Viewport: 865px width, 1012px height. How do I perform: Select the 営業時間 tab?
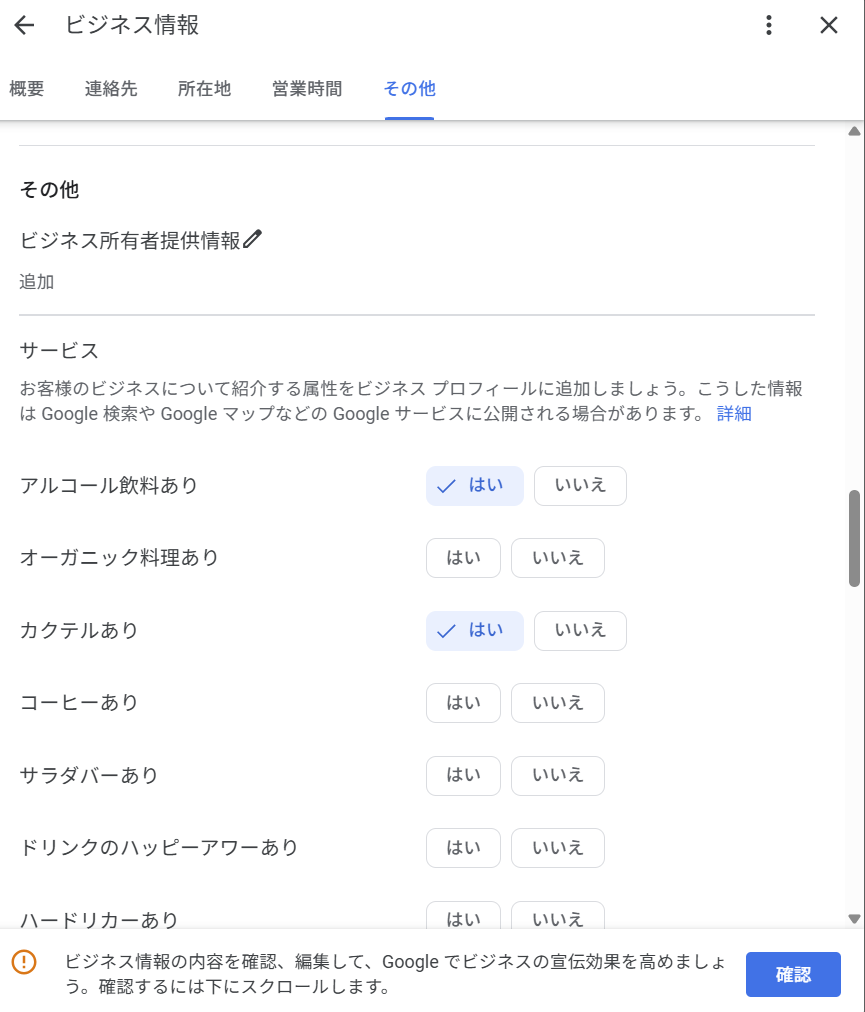pos(307,89)
